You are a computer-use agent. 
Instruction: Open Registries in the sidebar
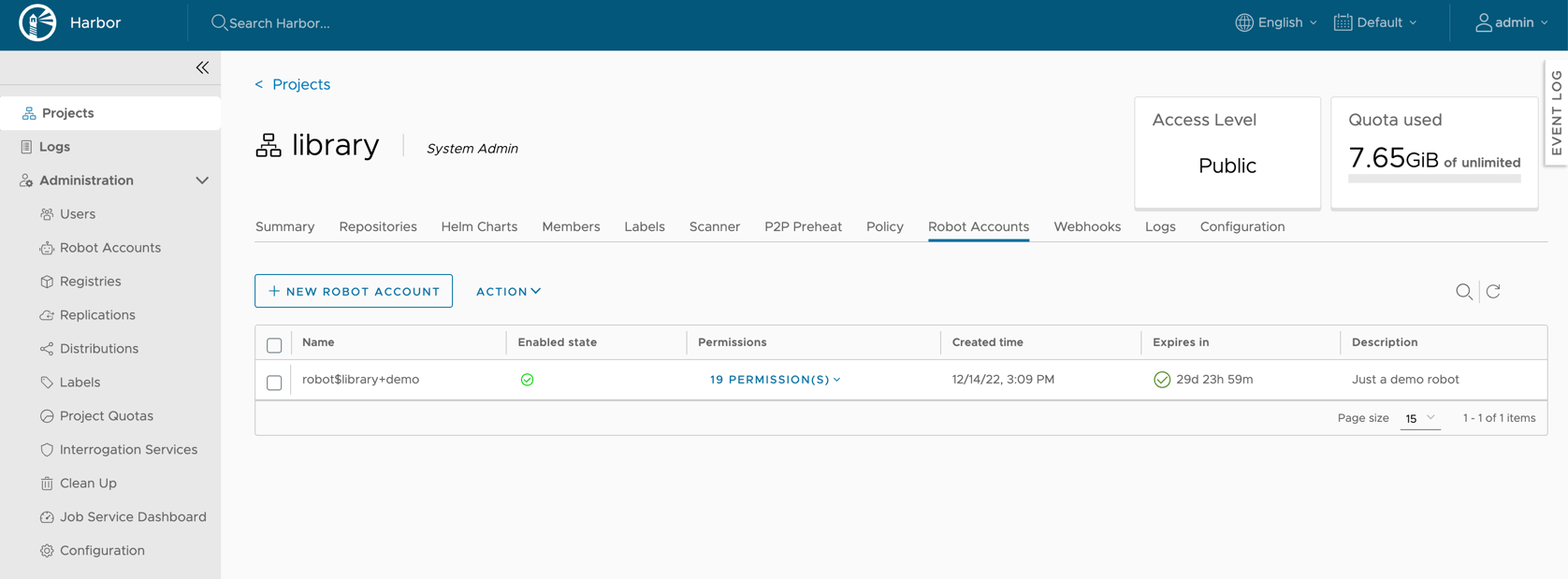[90, 282]
